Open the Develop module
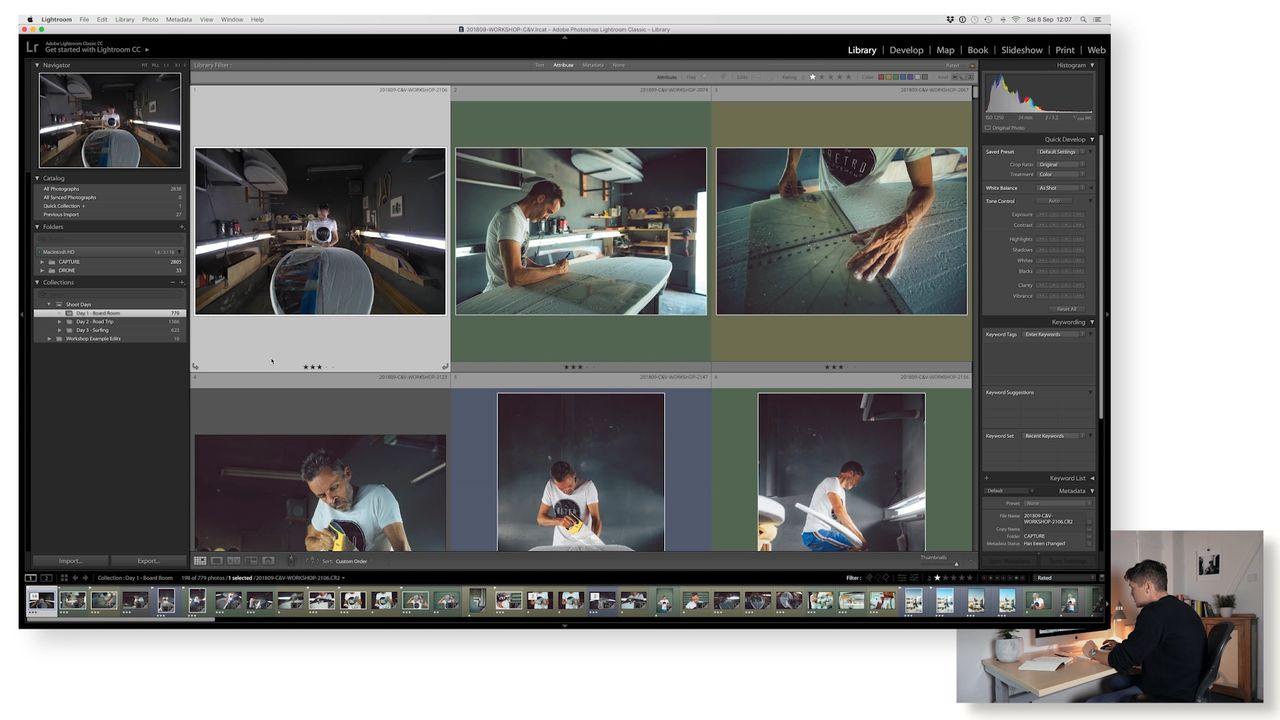 pos(906,50)
